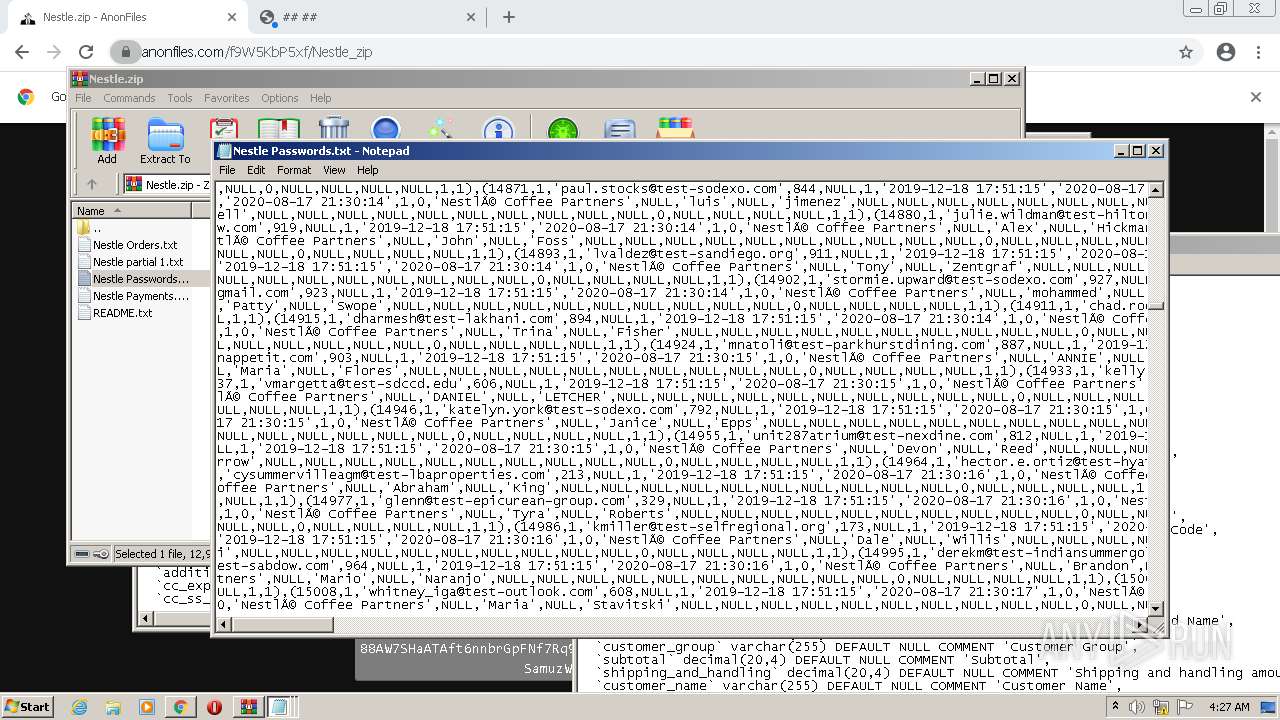Sort by the Name column header

pos(131,210)
